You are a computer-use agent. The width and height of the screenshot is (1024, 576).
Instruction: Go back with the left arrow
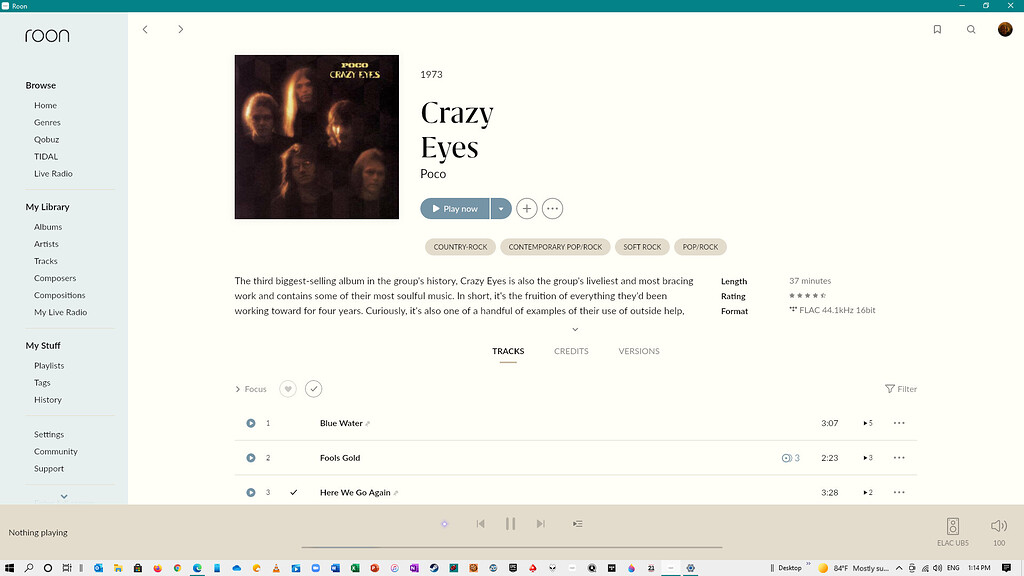[x=145, y=29]
